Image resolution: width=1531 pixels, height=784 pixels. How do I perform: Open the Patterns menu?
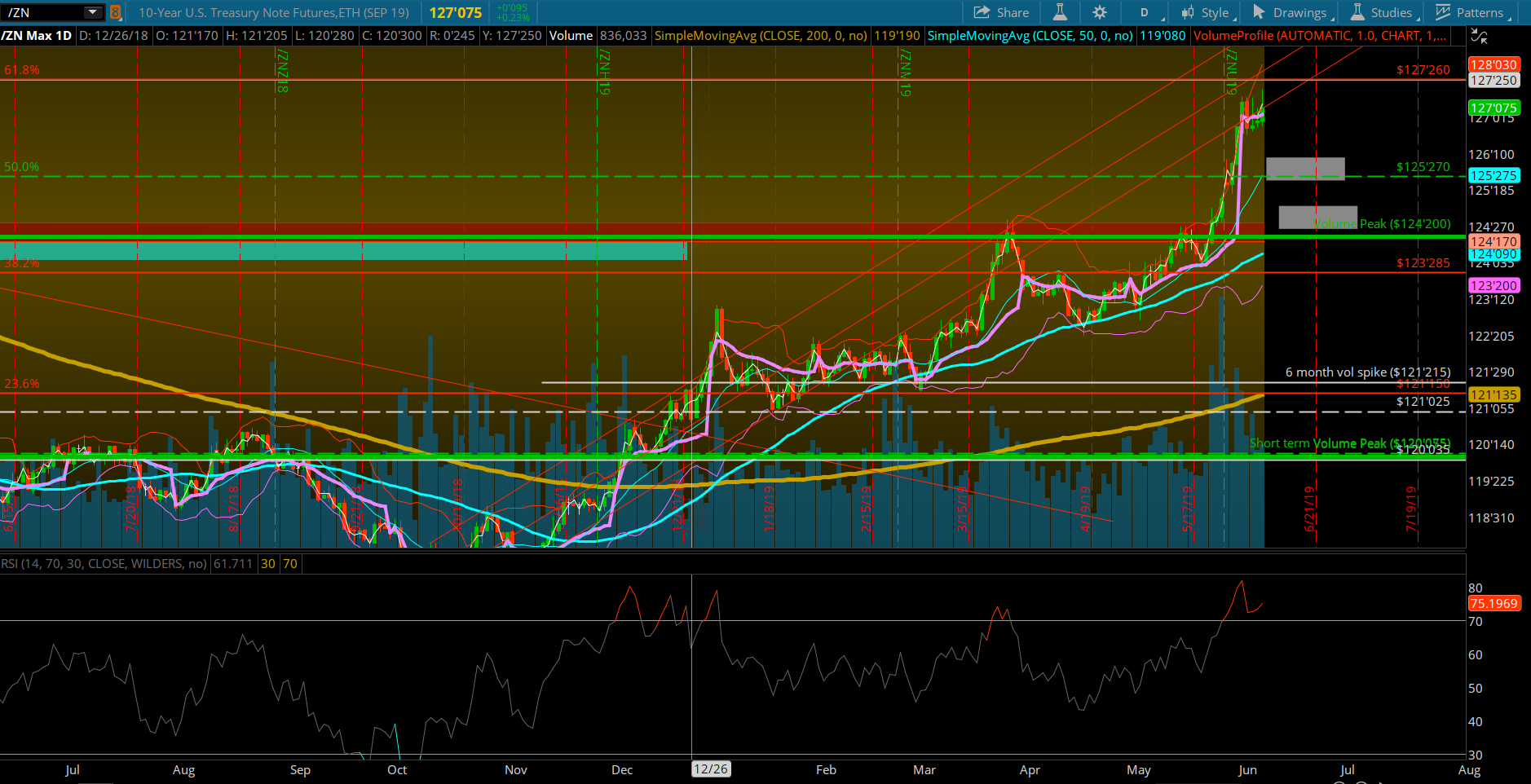pyautogui.click(x=1474, y=12)
